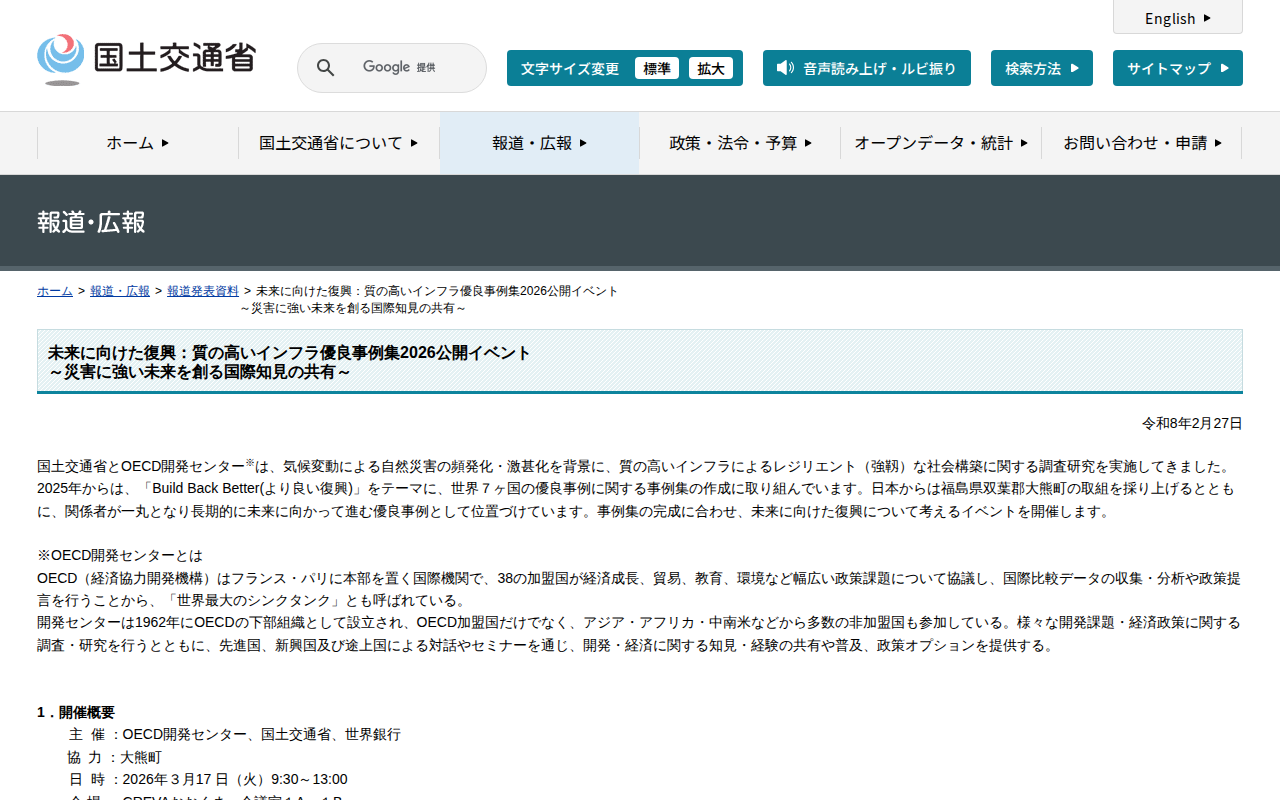The image size is (1280, 800).
Task: Select 拡大 text size
Action: [711, 68]
